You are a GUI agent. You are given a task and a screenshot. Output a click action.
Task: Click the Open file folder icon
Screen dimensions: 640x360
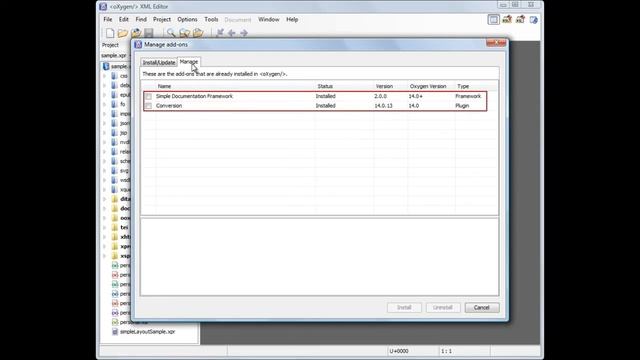point(122,33)
